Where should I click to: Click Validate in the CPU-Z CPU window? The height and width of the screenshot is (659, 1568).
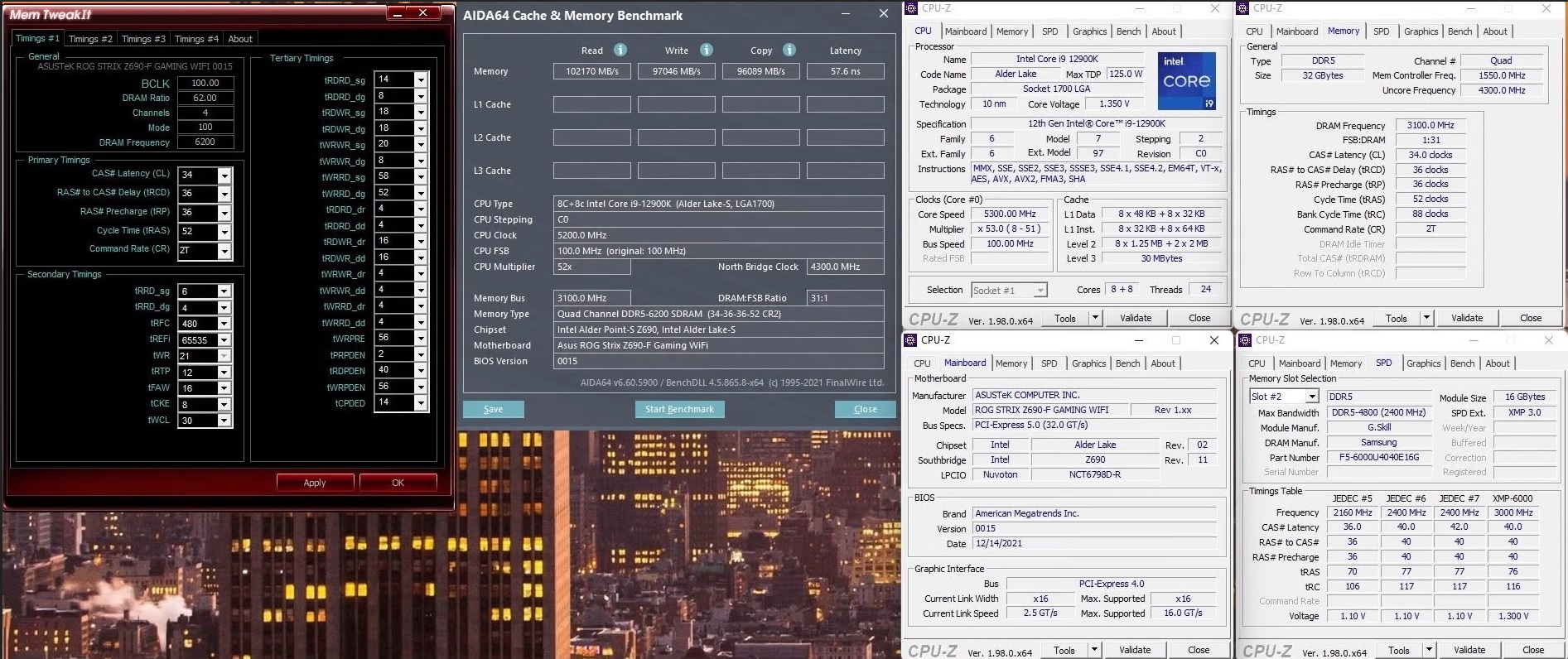1136,318
